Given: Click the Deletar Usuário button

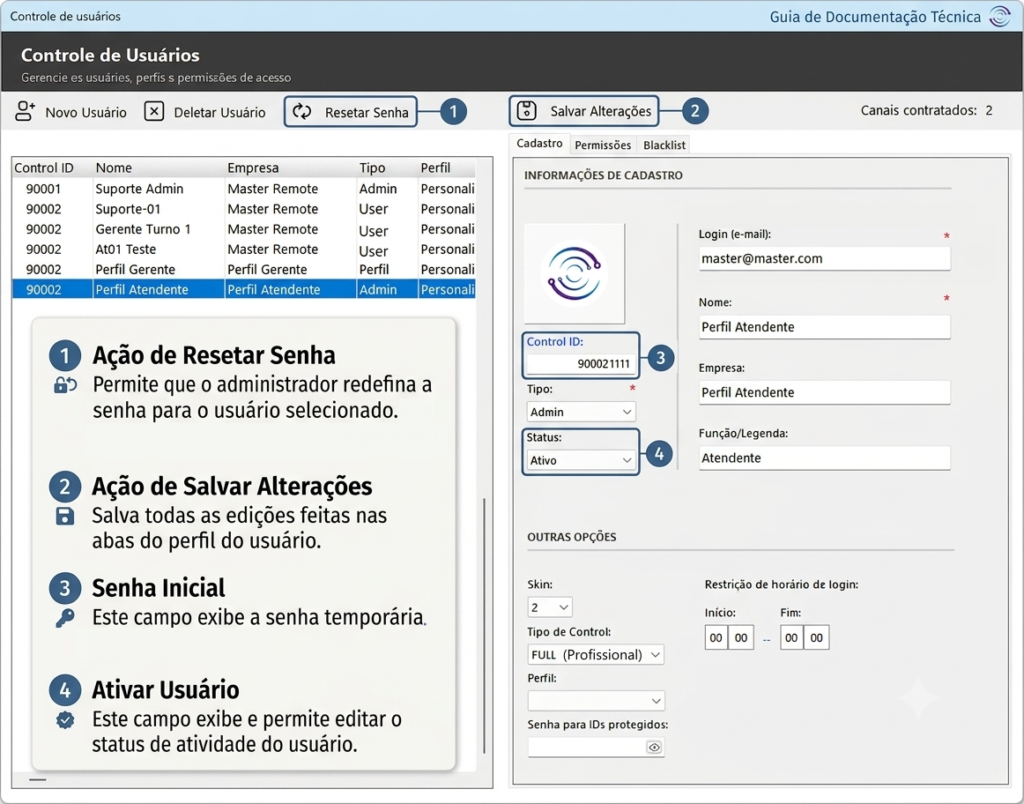Looking at the screenshot, I should click(x=205, y=112).
